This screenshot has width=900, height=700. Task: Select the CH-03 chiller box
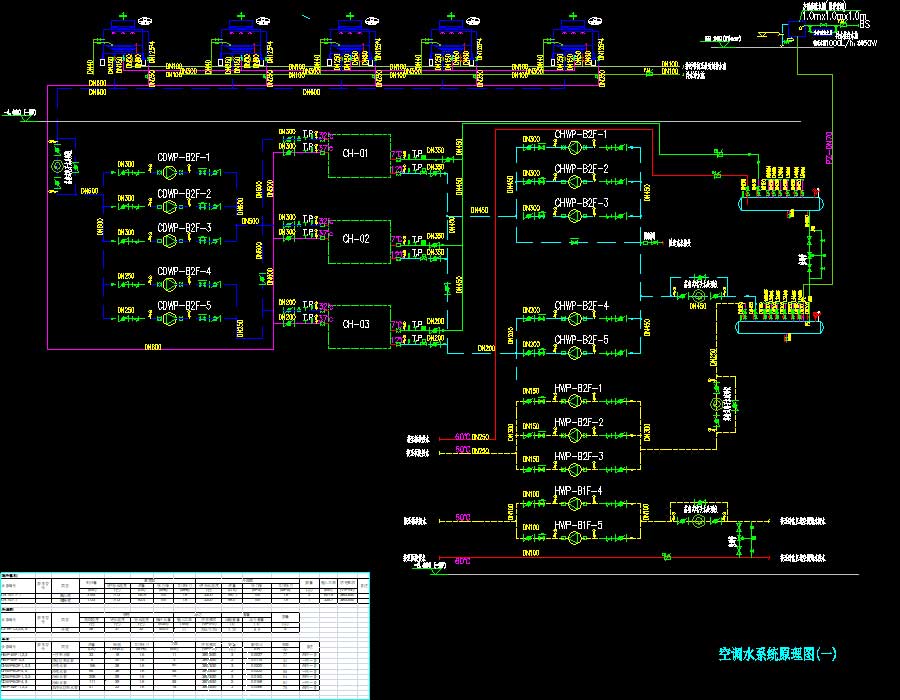(x=359, y=327)
